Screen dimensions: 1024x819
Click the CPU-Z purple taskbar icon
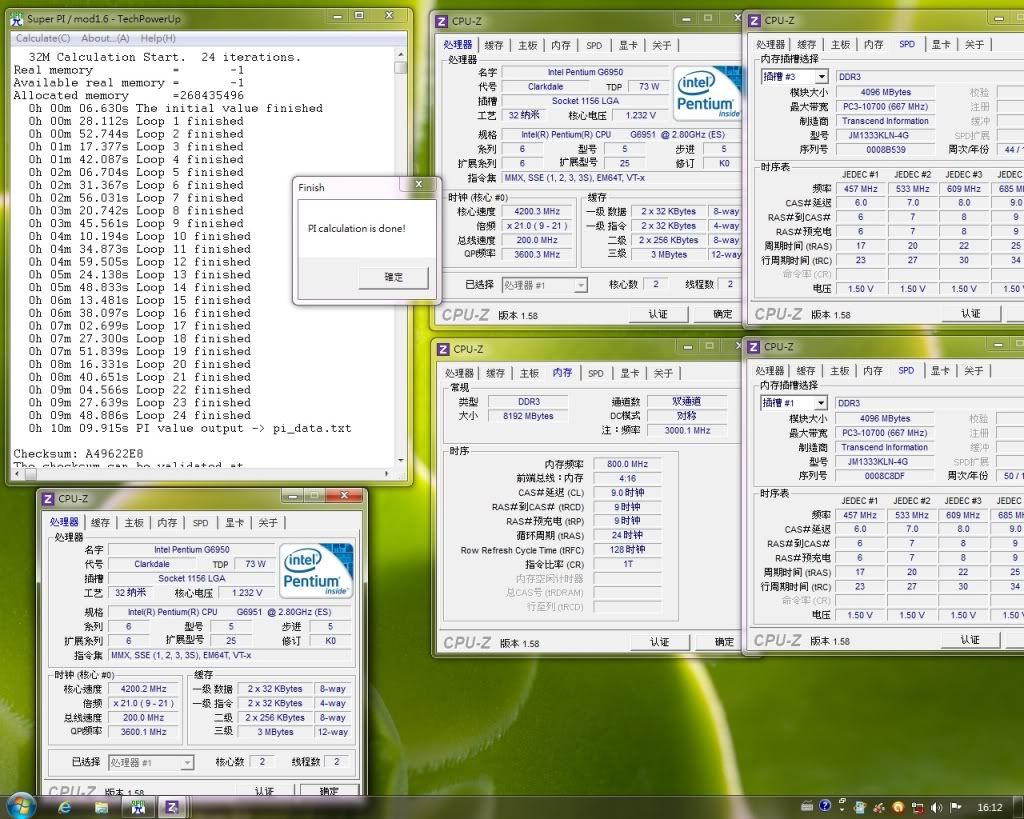(x=172, y=806)
